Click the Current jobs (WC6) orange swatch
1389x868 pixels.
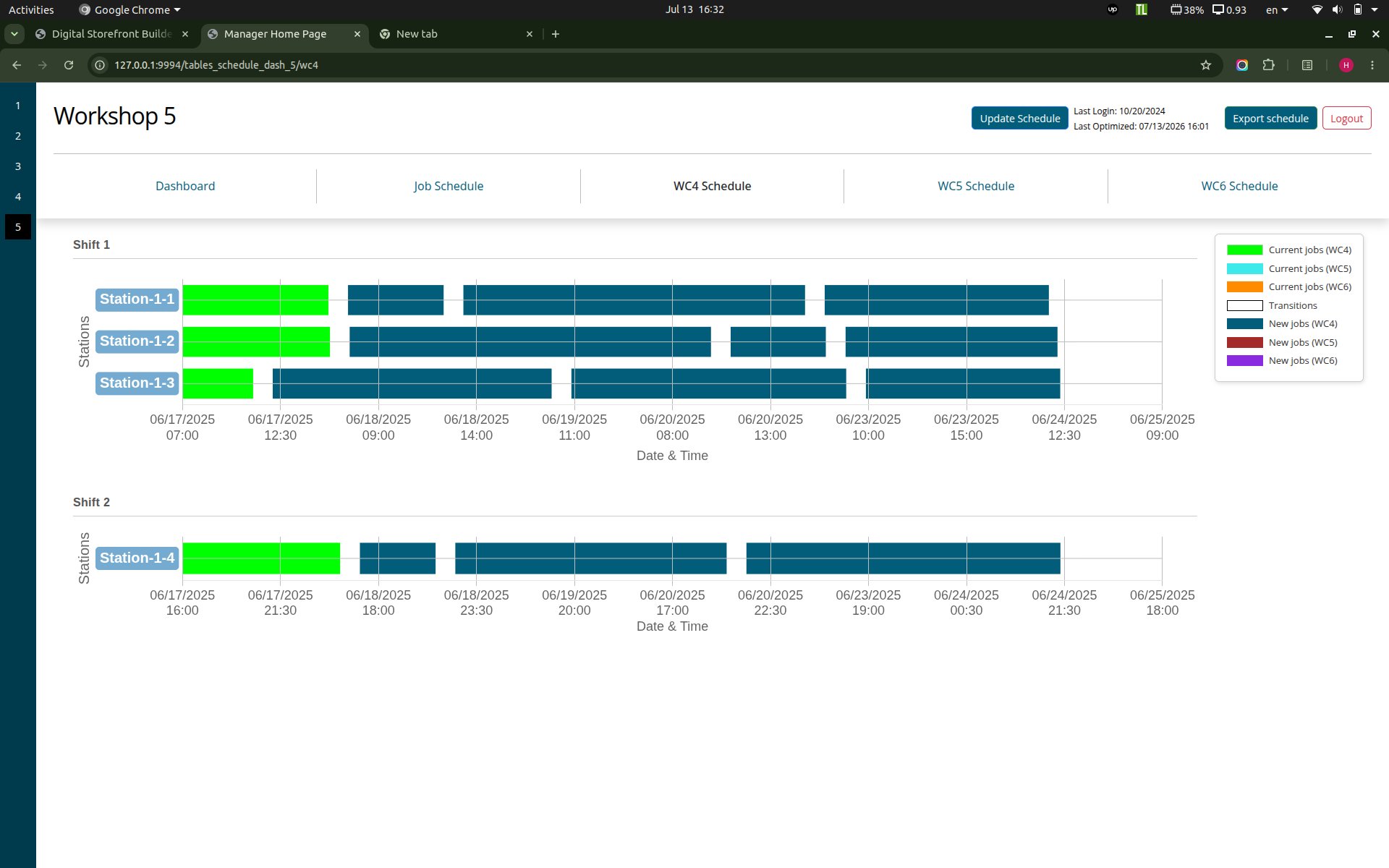[1244, 287]
